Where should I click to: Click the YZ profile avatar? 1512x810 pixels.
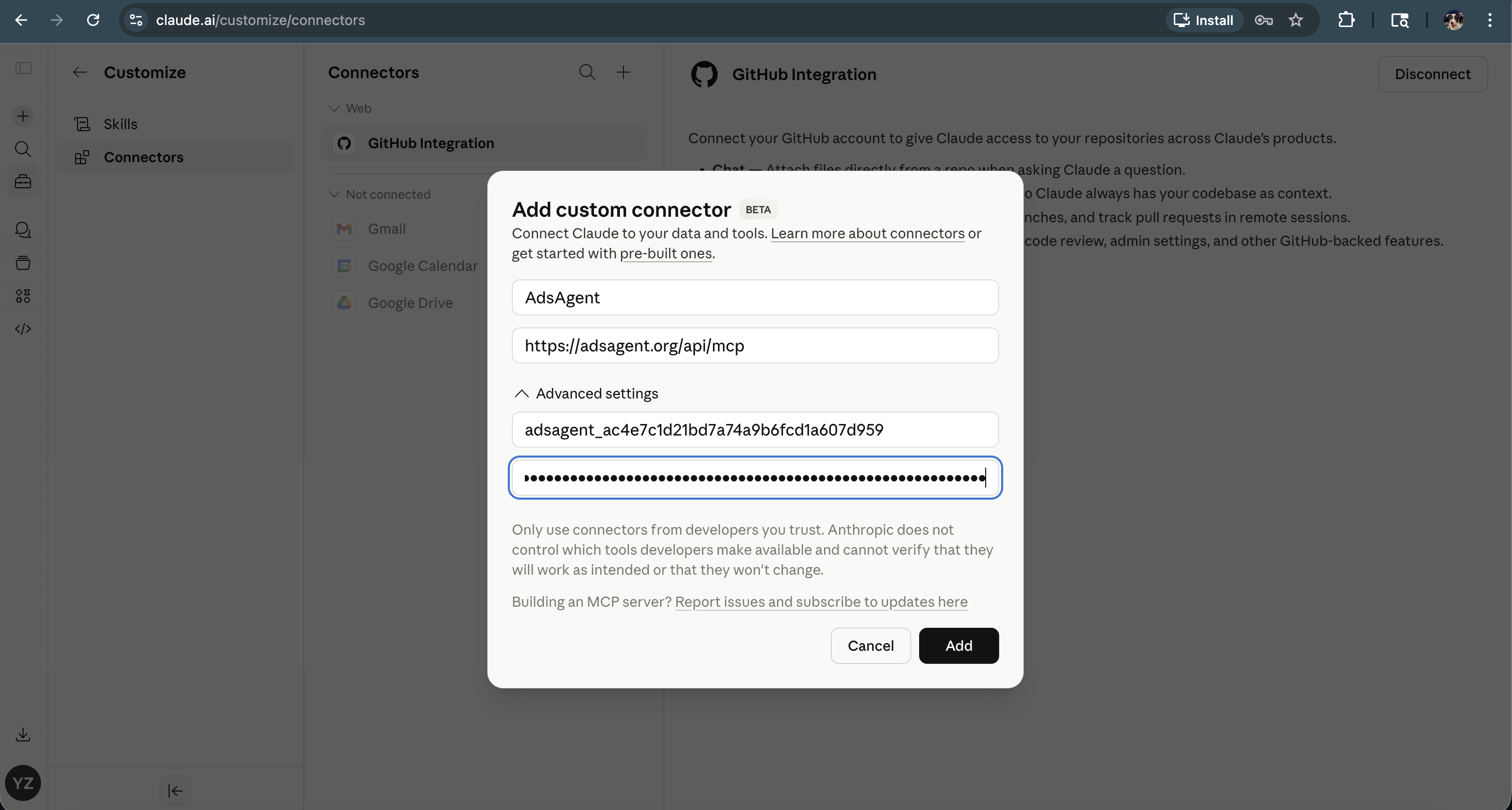point(23,783)
